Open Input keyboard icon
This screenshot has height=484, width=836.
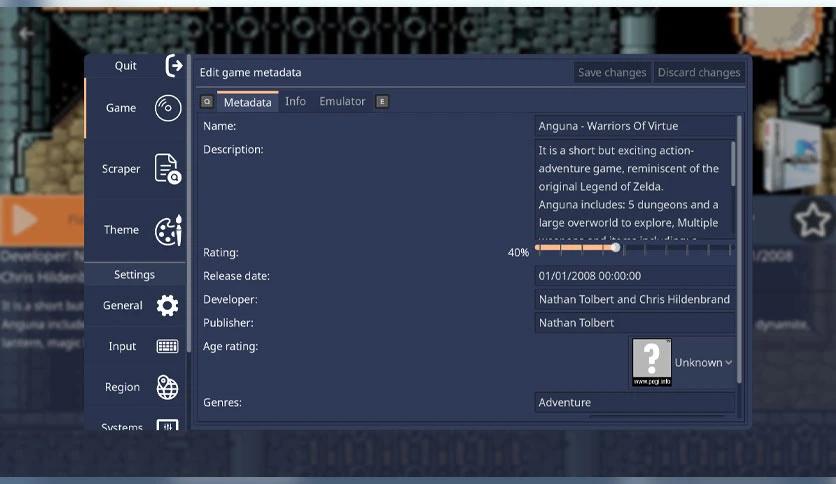167,346
